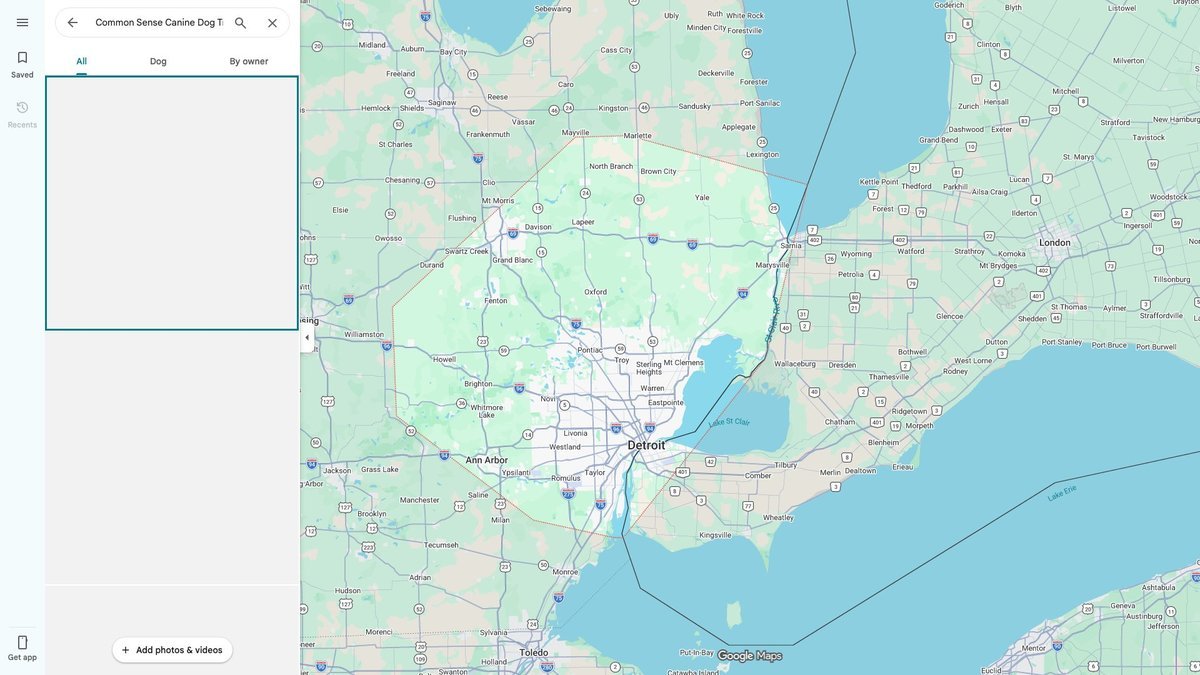This screenshot has width=1200, height=675.
Task: Click the Common Sense Canine search field
Action: click(158, 22)
